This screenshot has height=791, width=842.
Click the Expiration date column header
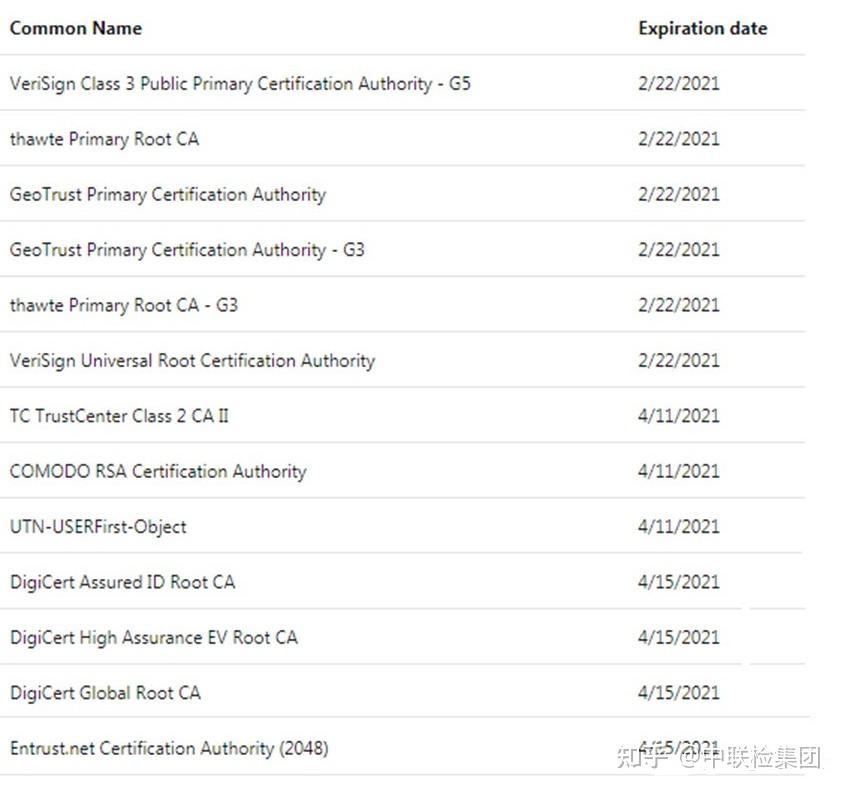coord(702,28)
